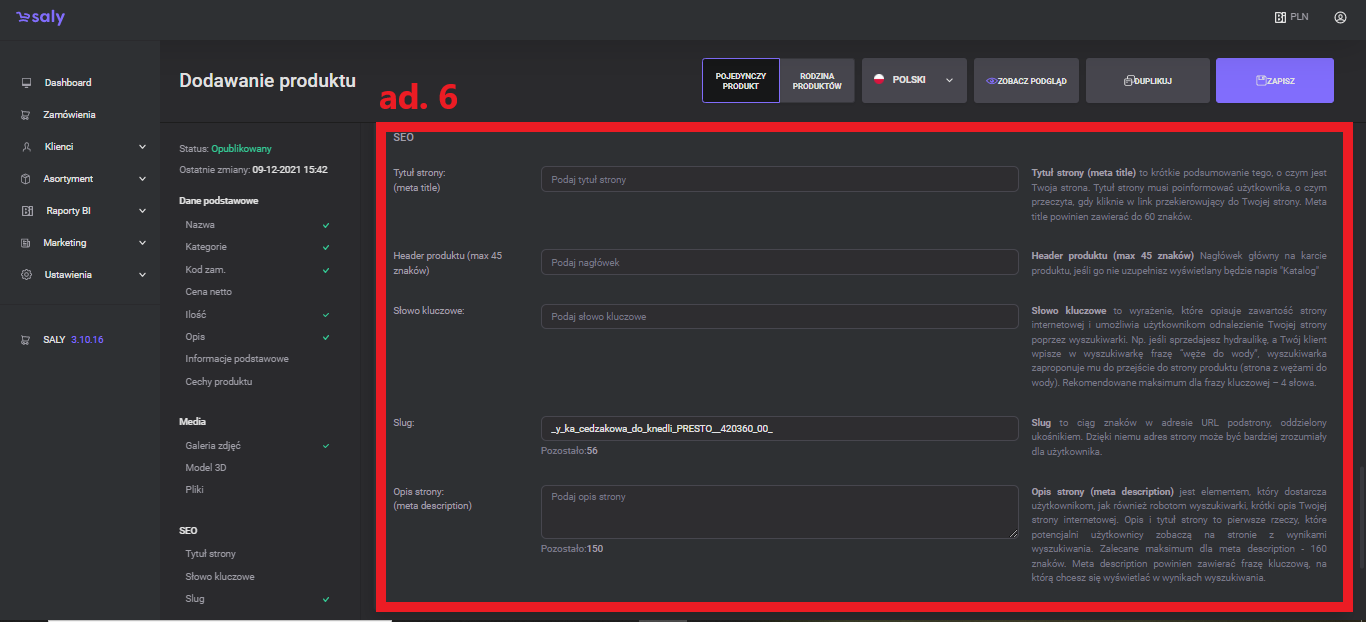Expand the Klienci menu chevron
Image resolution: width=1366 pixels, height=622 pixels.
[x=142, y=147]
